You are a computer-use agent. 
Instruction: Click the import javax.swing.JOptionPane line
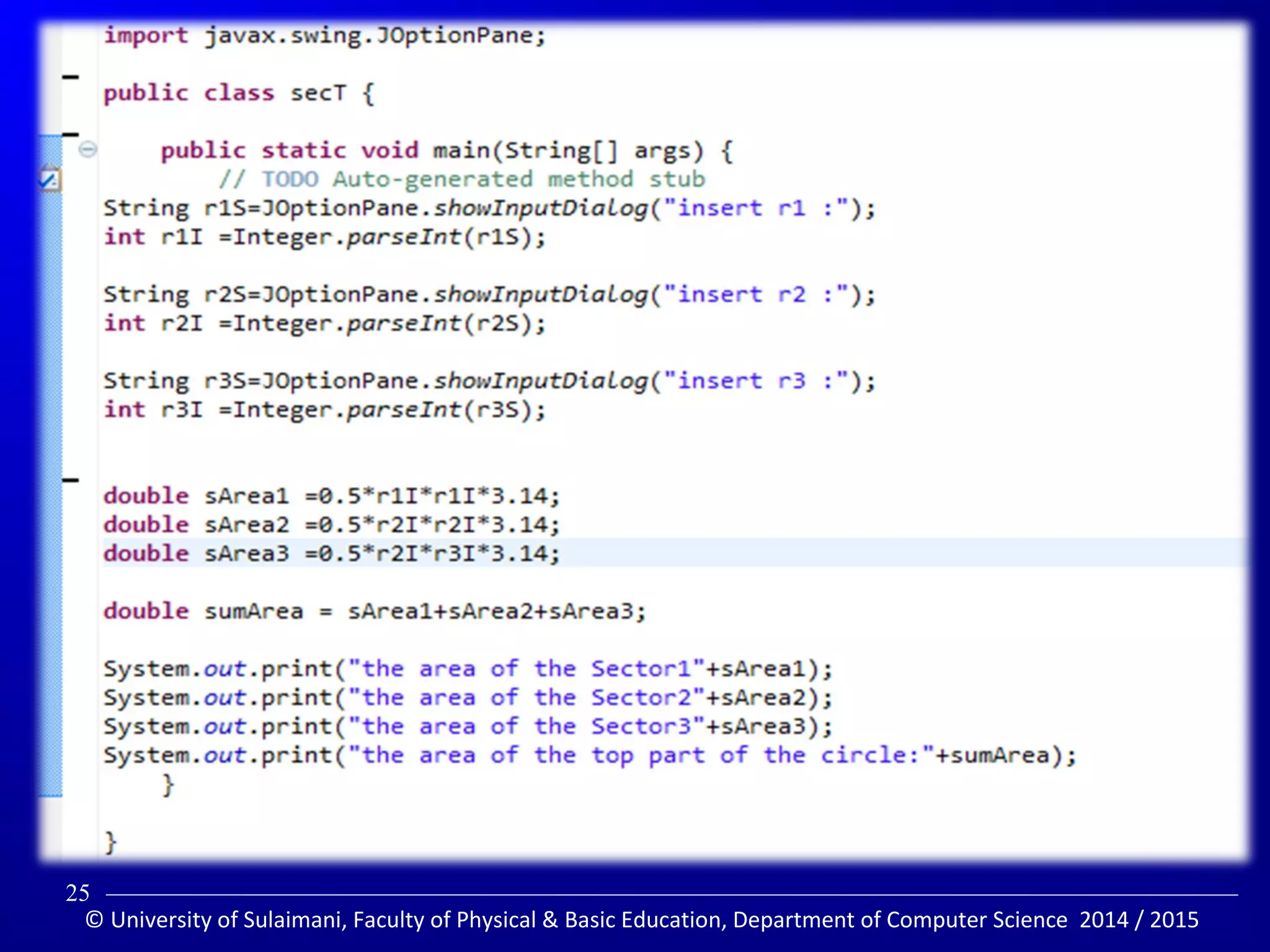tap(325, 35)
